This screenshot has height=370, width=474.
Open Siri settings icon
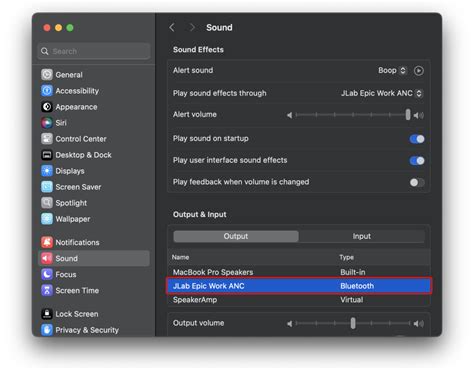click(47, 123)
